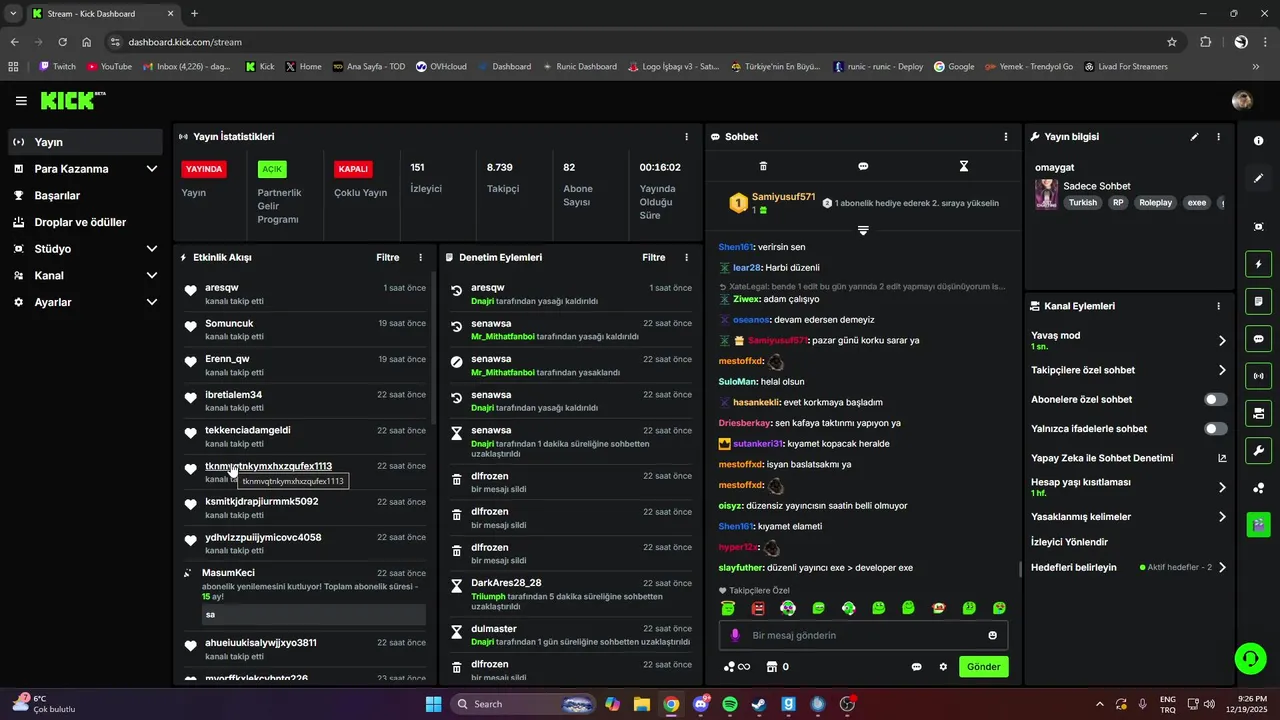
Task: Collapse pinned leaderboard chevron under Samiyusuf571
Action: tap(863, 230)
